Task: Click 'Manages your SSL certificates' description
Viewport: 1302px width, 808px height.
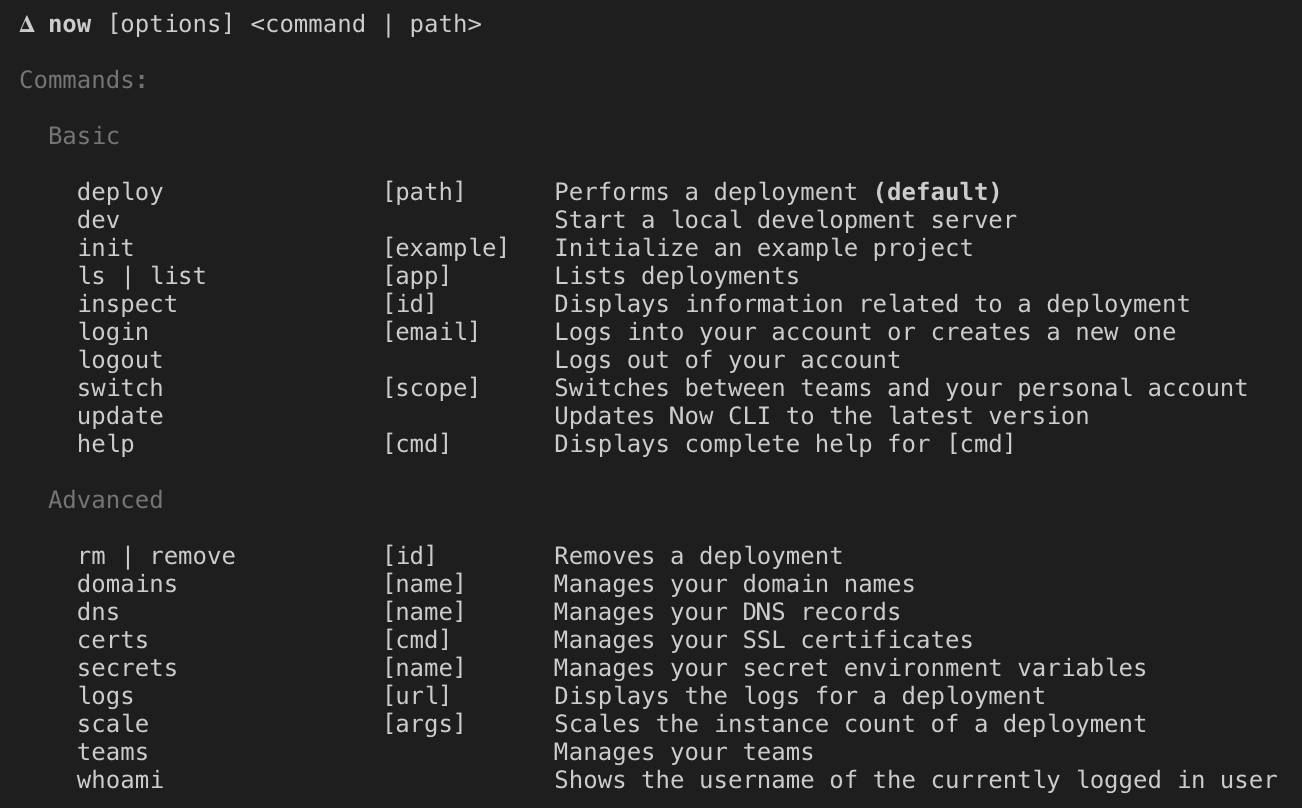Action: pos(763,640)
